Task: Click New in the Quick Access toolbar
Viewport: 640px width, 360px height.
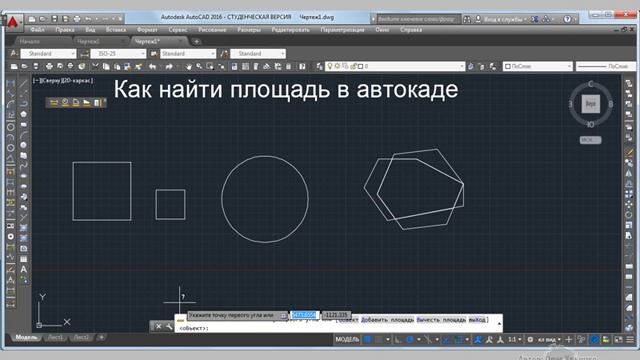Action: [x=32, y=19]
